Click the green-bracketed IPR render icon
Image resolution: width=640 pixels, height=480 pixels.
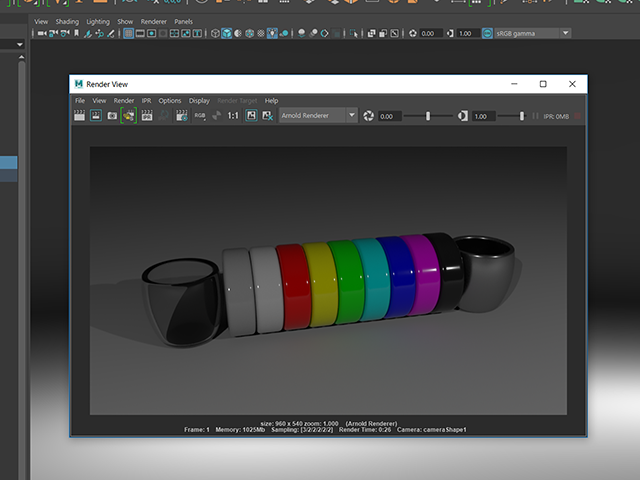coord(129,116)
